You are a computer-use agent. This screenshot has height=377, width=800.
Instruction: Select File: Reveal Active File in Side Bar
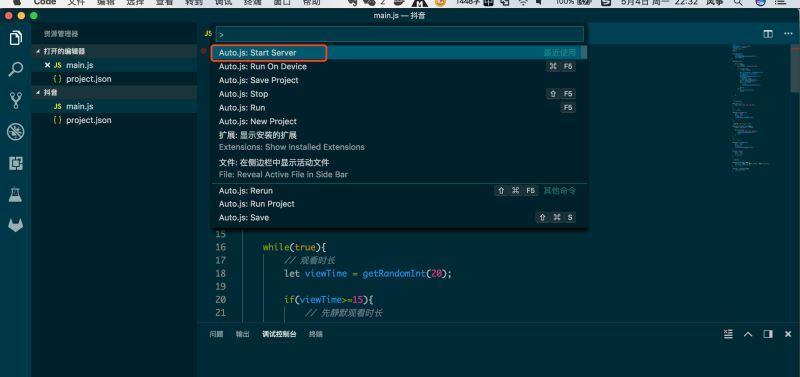click(x=399, y=168)
